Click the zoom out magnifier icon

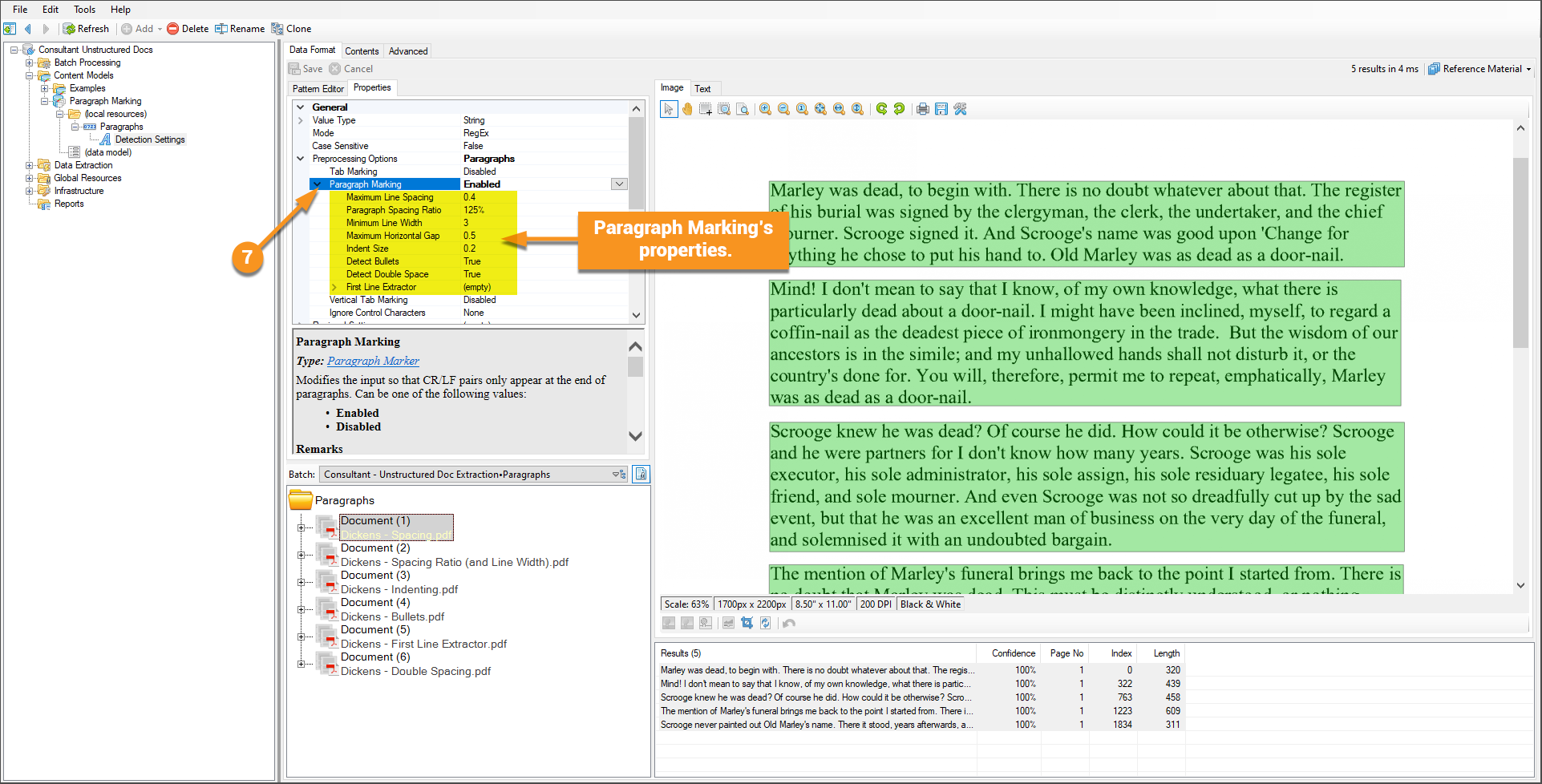[783, 109]
